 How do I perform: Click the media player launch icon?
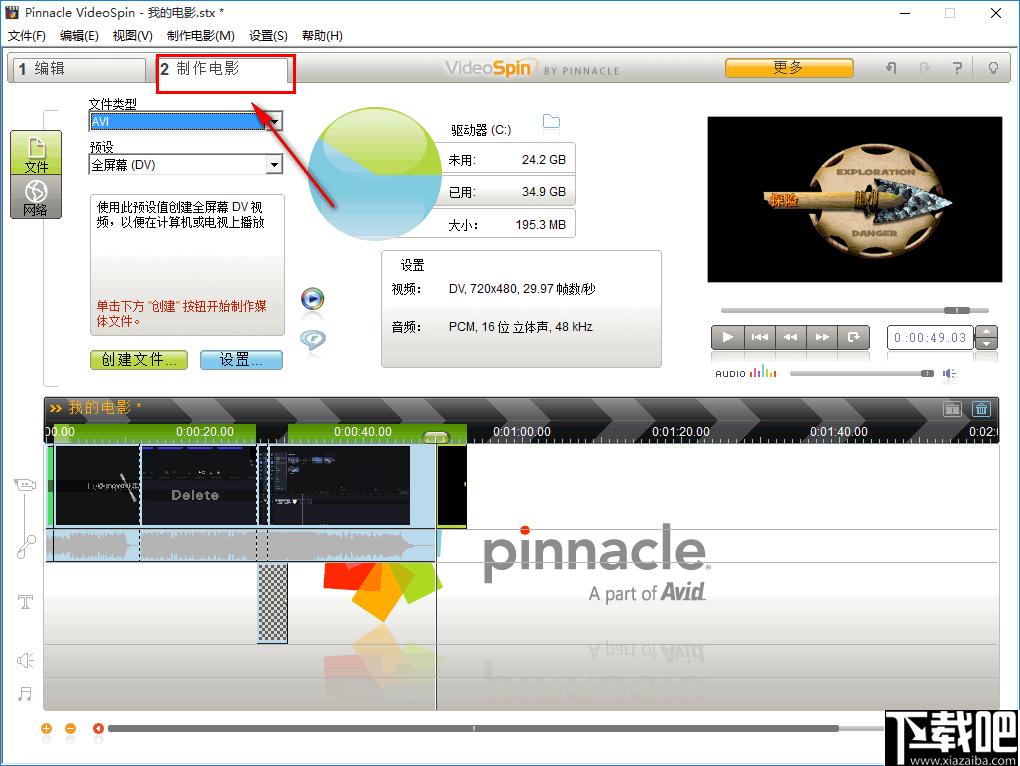(313, 299)
